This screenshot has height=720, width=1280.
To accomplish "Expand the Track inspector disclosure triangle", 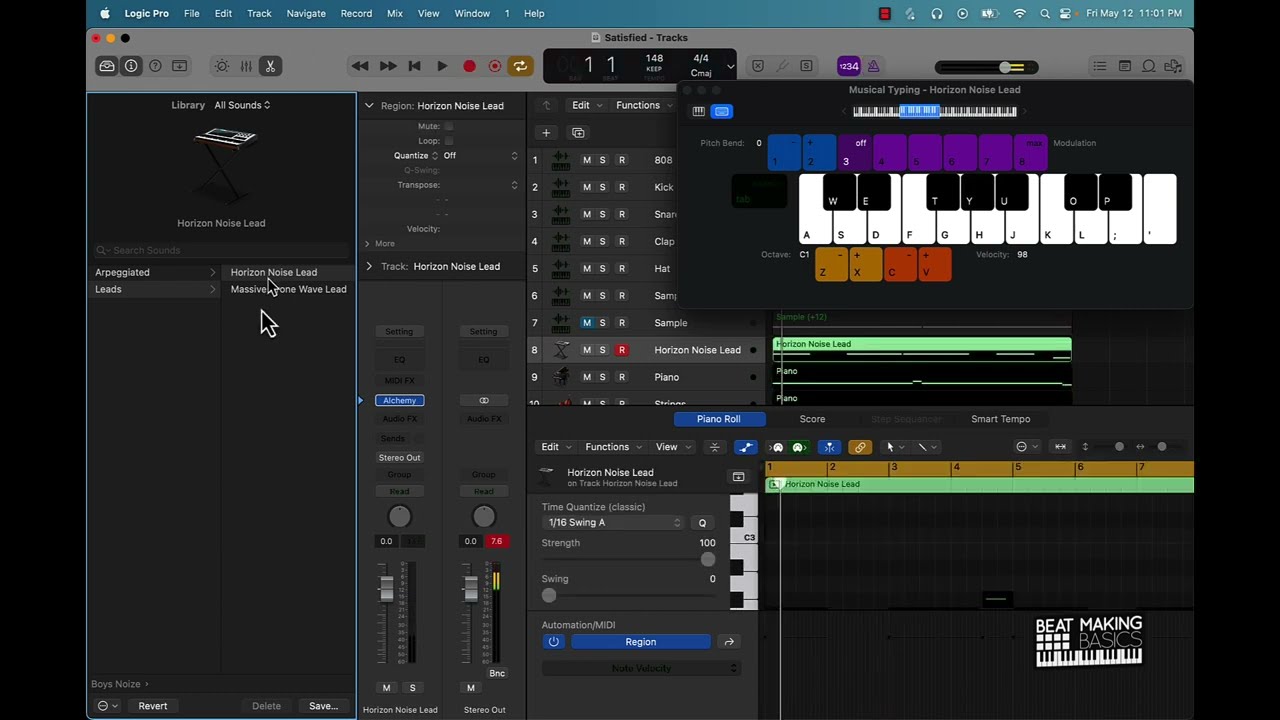I will [x=369, y=266].
